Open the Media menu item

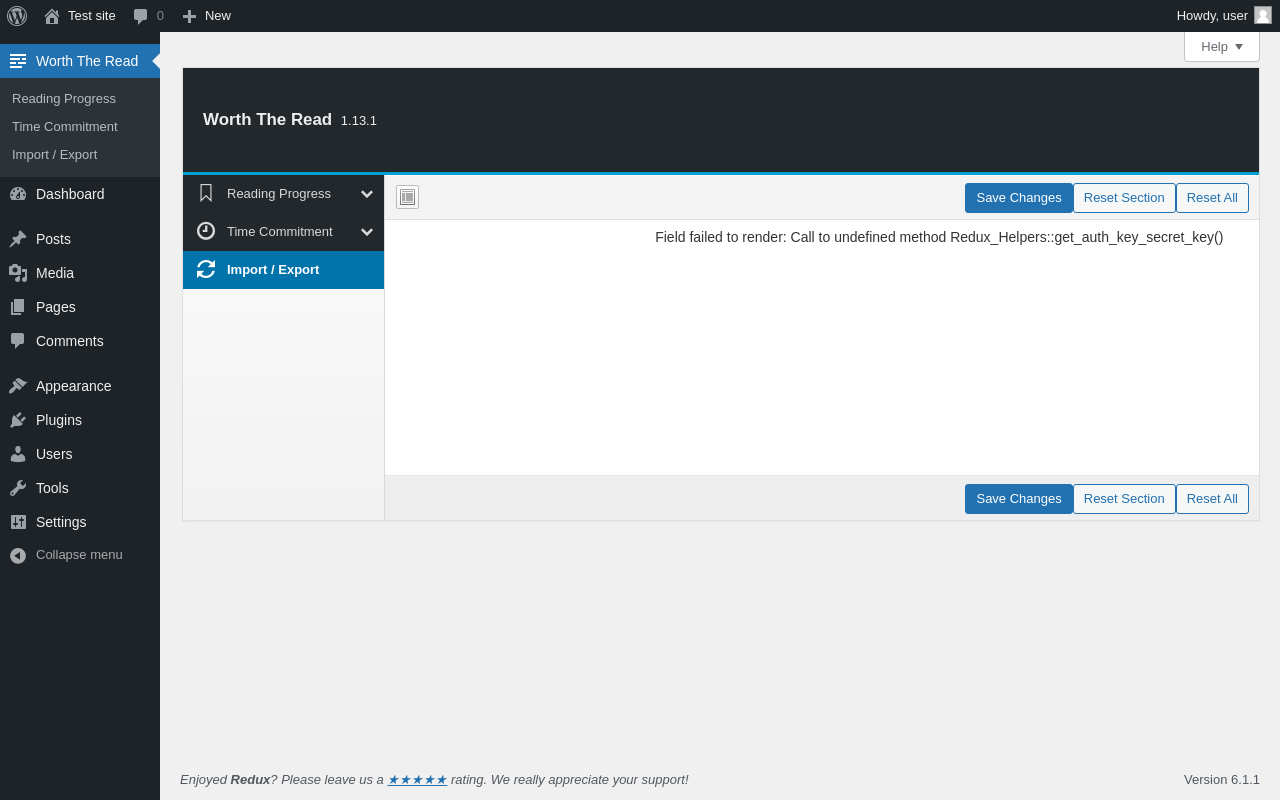(x=80, y=273)
